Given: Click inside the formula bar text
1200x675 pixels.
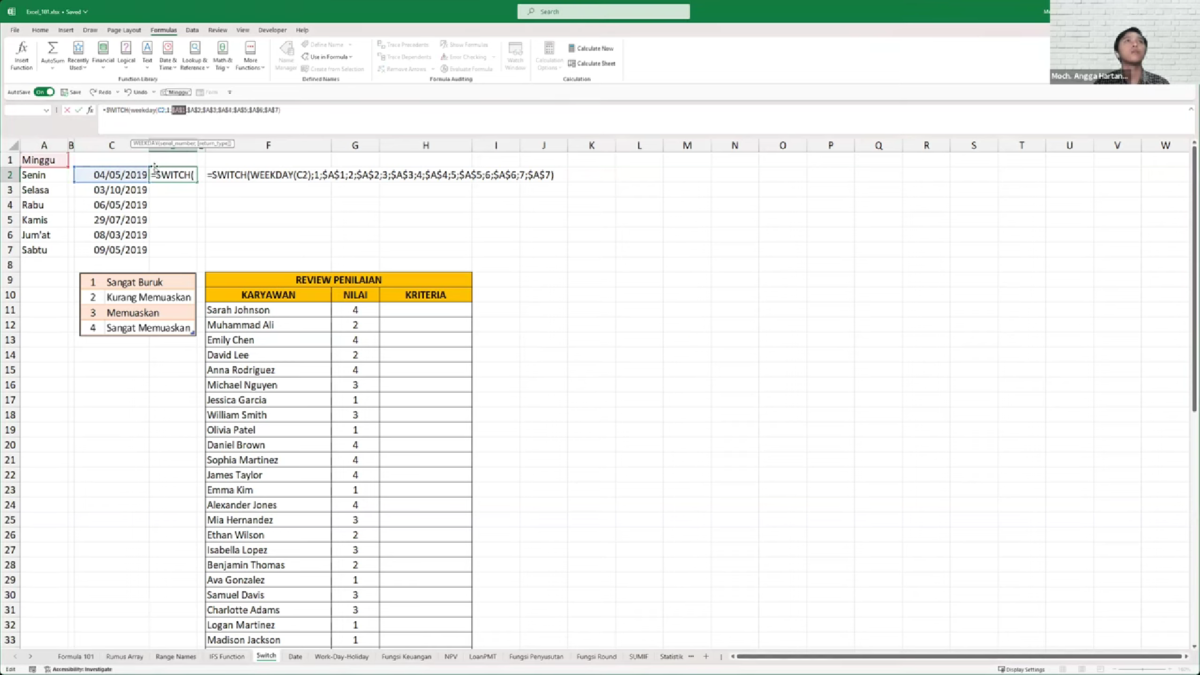Looking at the screenshot, I should coord(190,110).
